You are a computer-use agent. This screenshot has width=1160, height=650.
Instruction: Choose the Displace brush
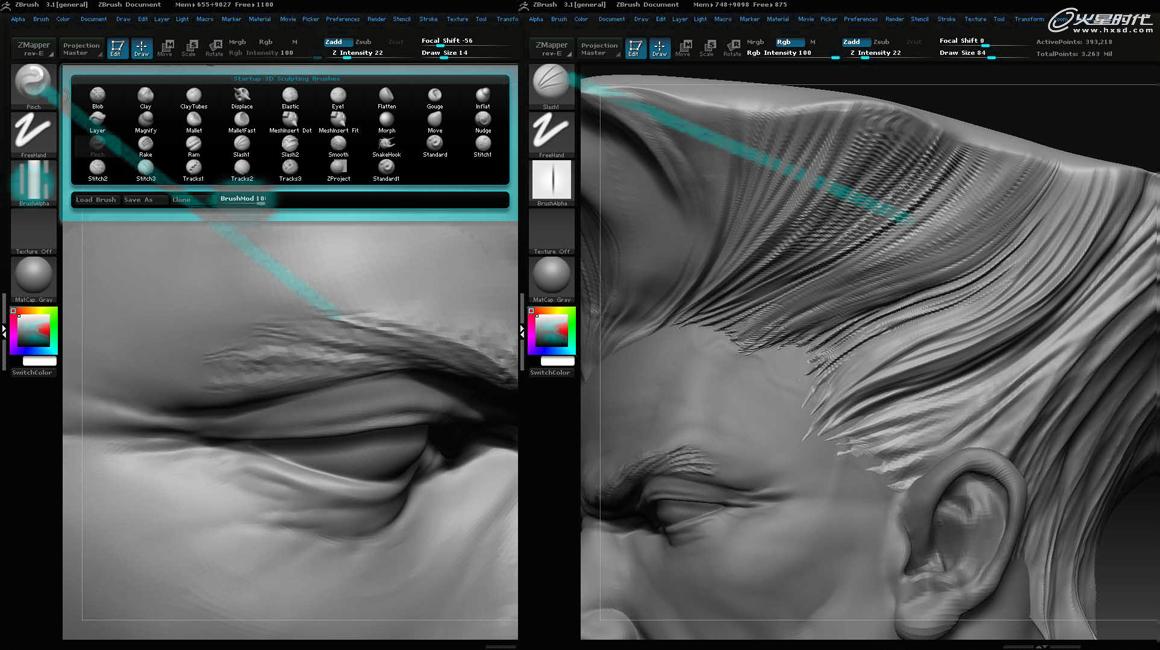click(242, 98)
